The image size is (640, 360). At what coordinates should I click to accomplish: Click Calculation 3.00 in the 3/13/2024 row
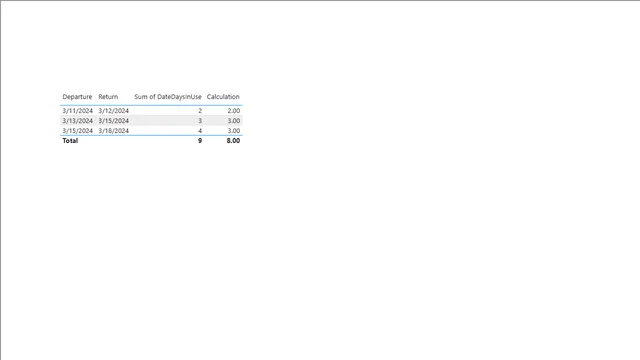[x=233, y=121]
